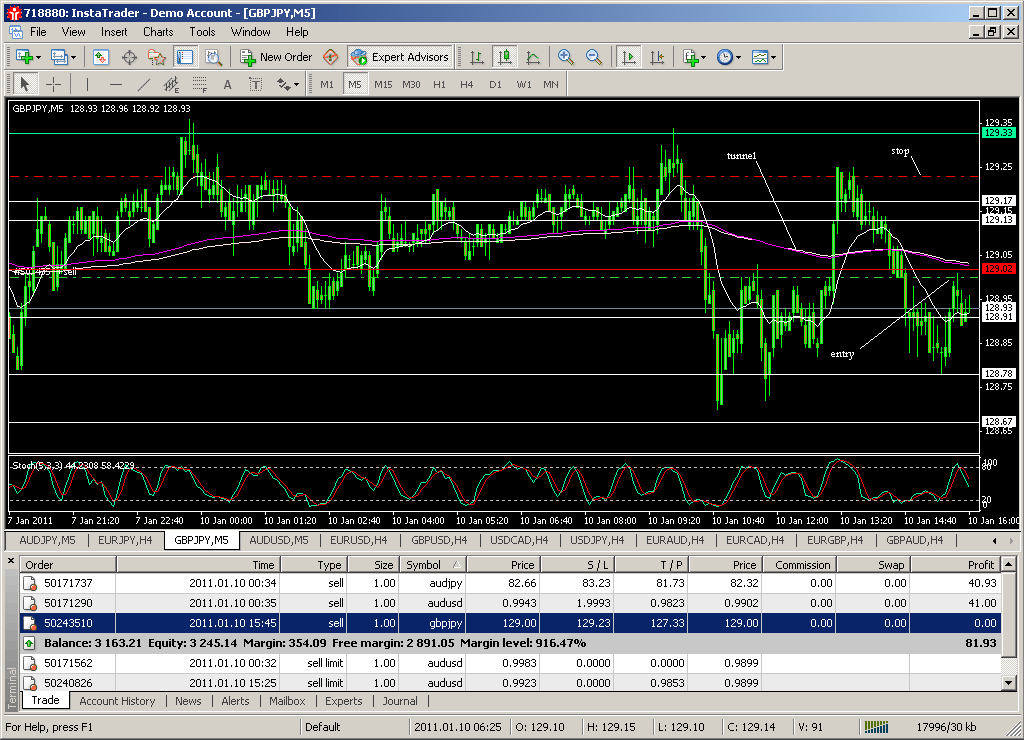The height and width of the screenshot is (740, 1025).
Task: Toggle Chart Shift
Action: [x=657, y=58]
